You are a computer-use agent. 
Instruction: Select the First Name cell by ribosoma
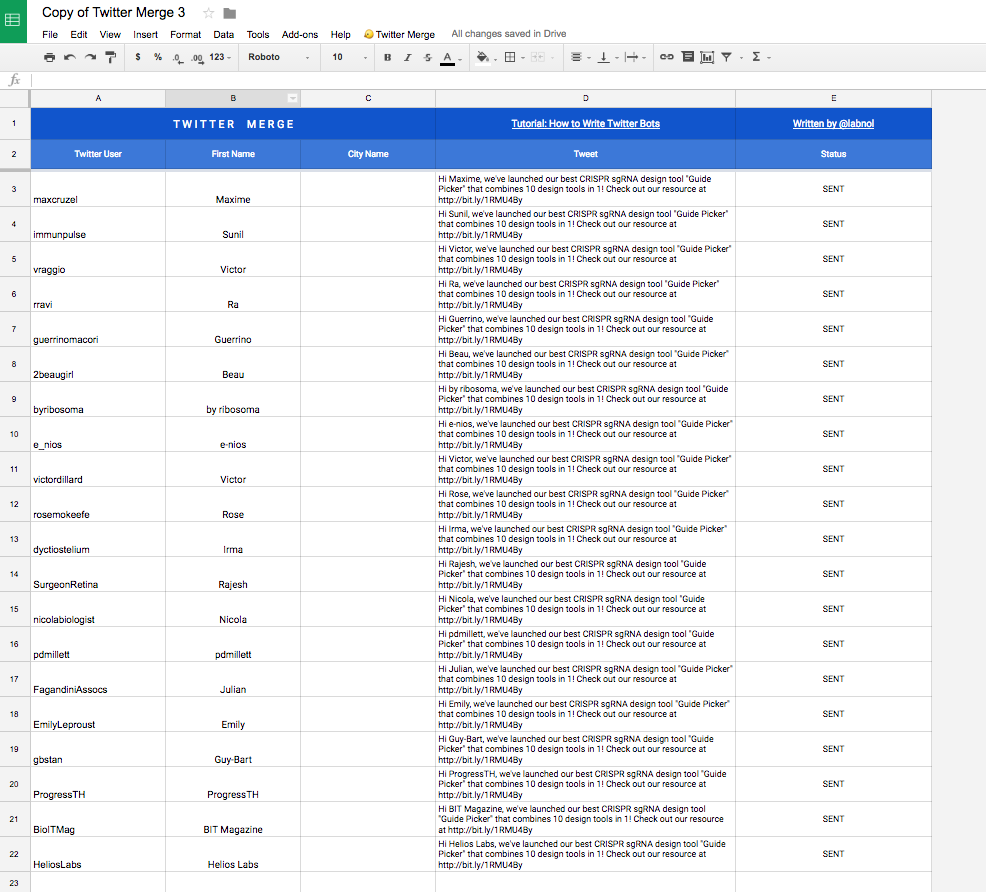[233, 399]
